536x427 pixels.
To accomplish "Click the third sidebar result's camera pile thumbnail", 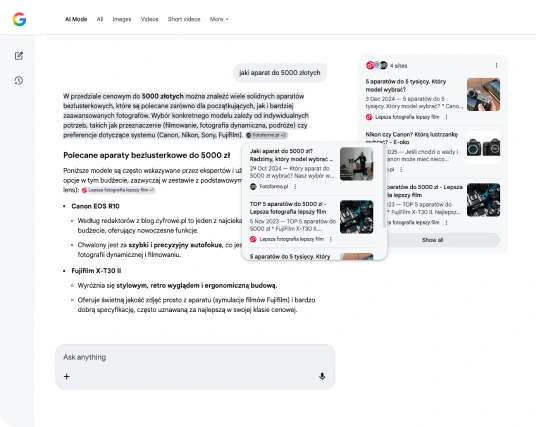I will [483, 200].
